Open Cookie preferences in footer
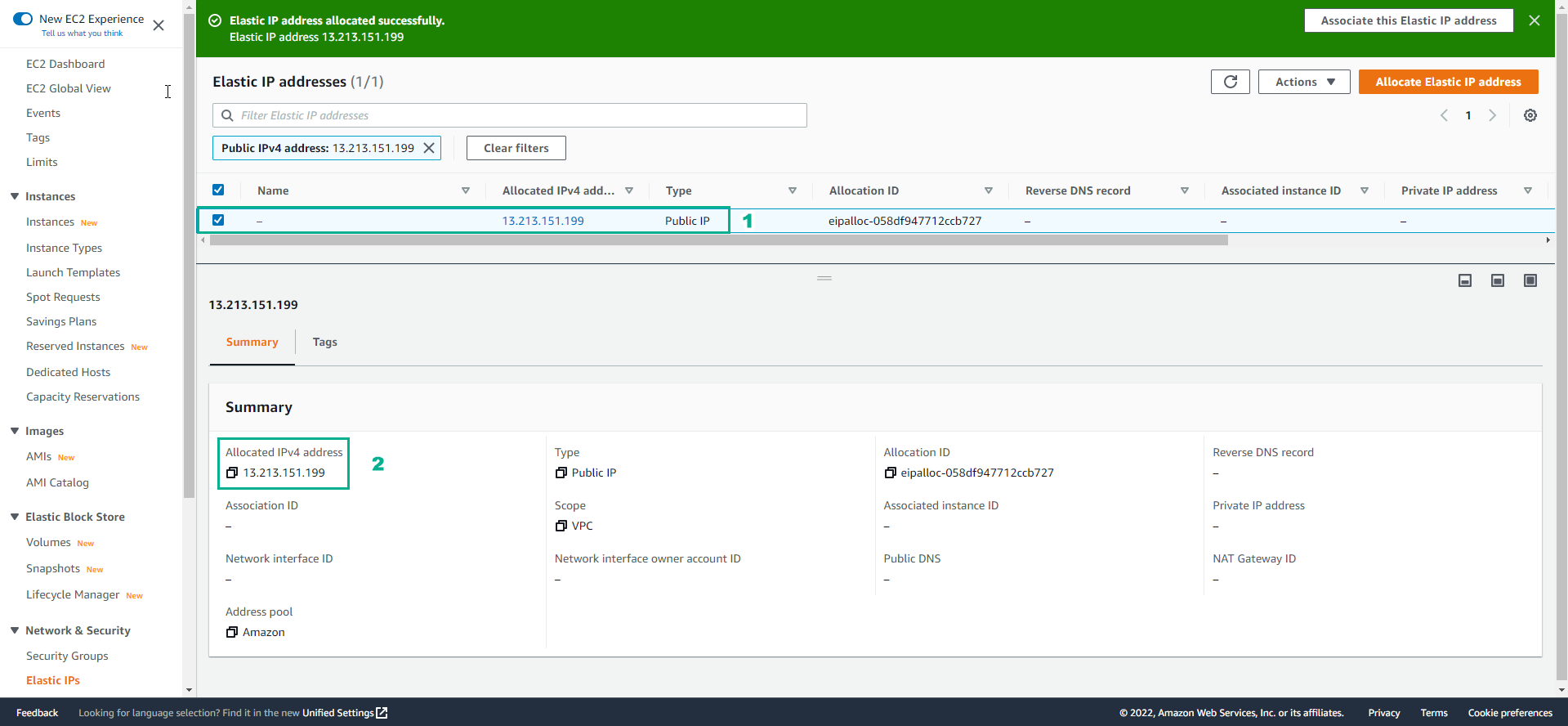This screenshot has width=1568, height=726. pyautogui.click(x=1510, y=713)
